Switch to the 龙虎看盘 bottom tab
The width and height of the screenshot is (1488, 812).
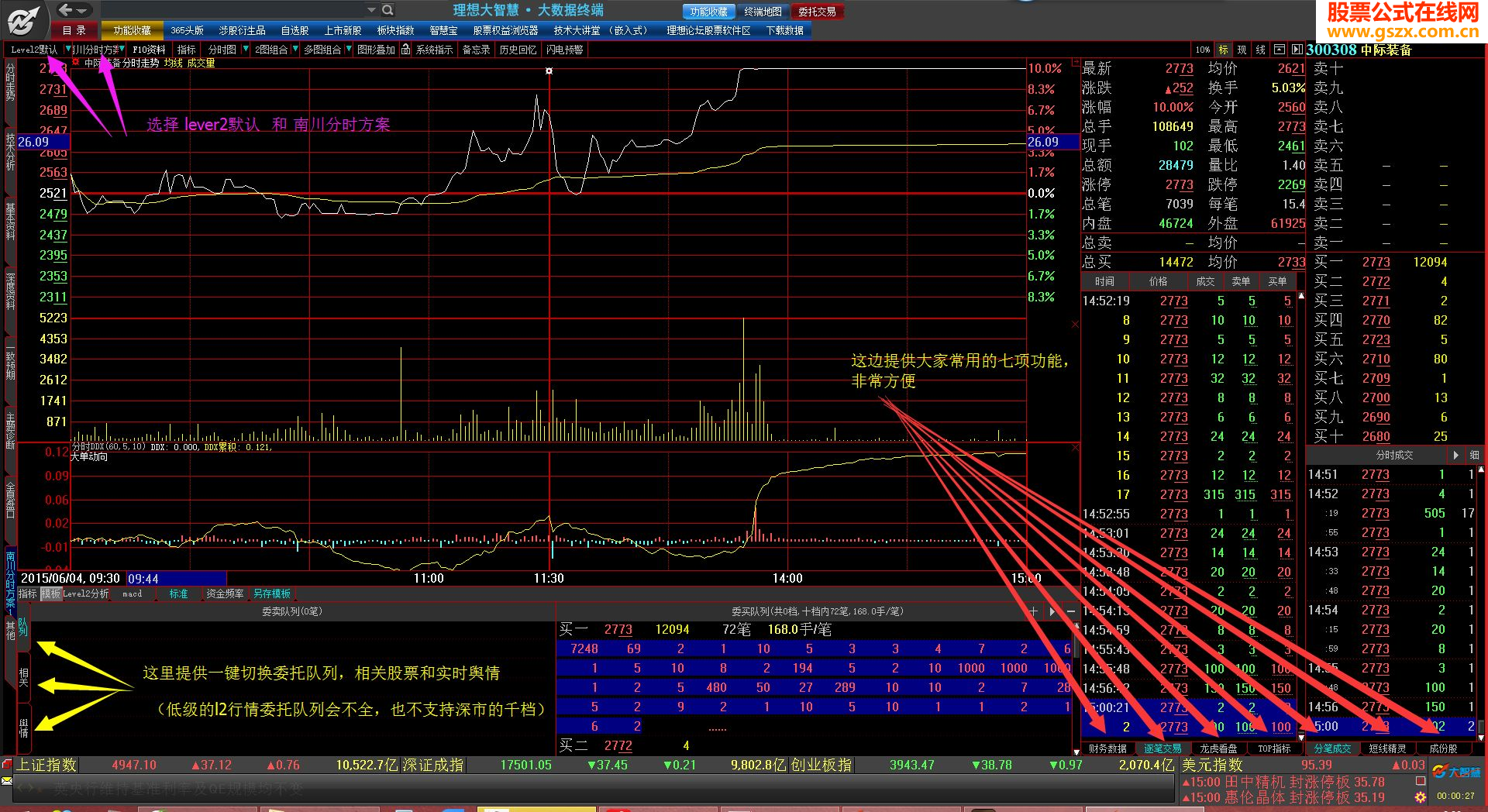pyautogui.click(x=1218, y=748)
